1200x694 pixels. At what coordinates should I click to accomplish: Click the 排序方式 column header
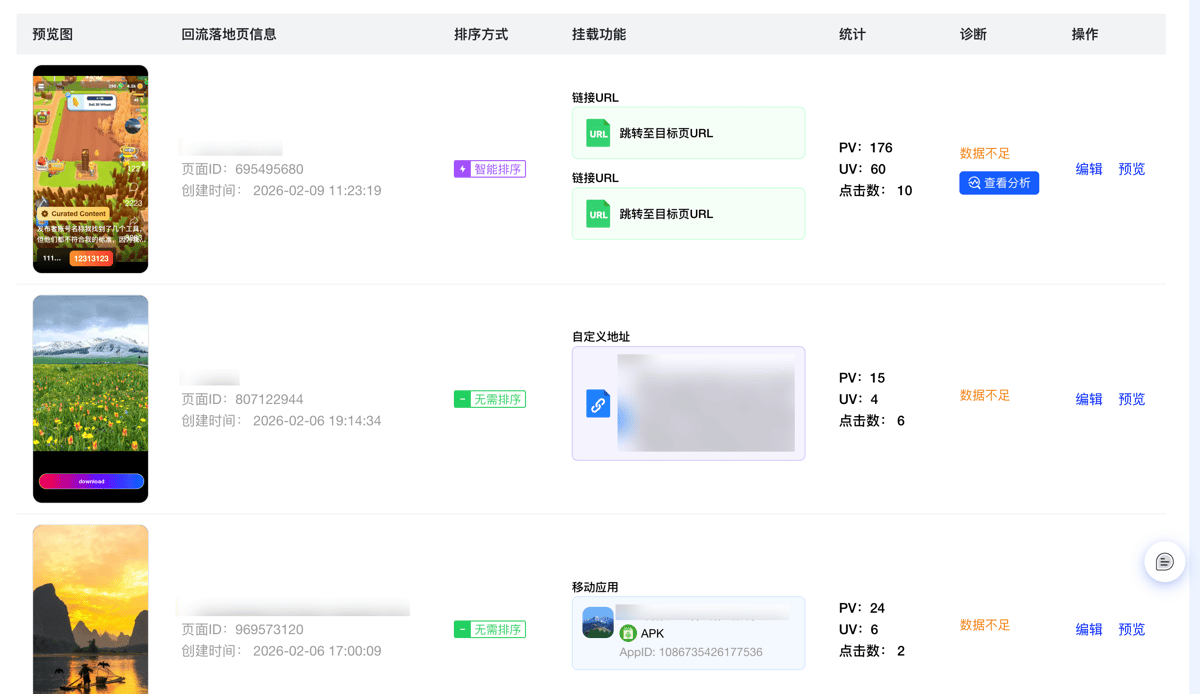481,34
